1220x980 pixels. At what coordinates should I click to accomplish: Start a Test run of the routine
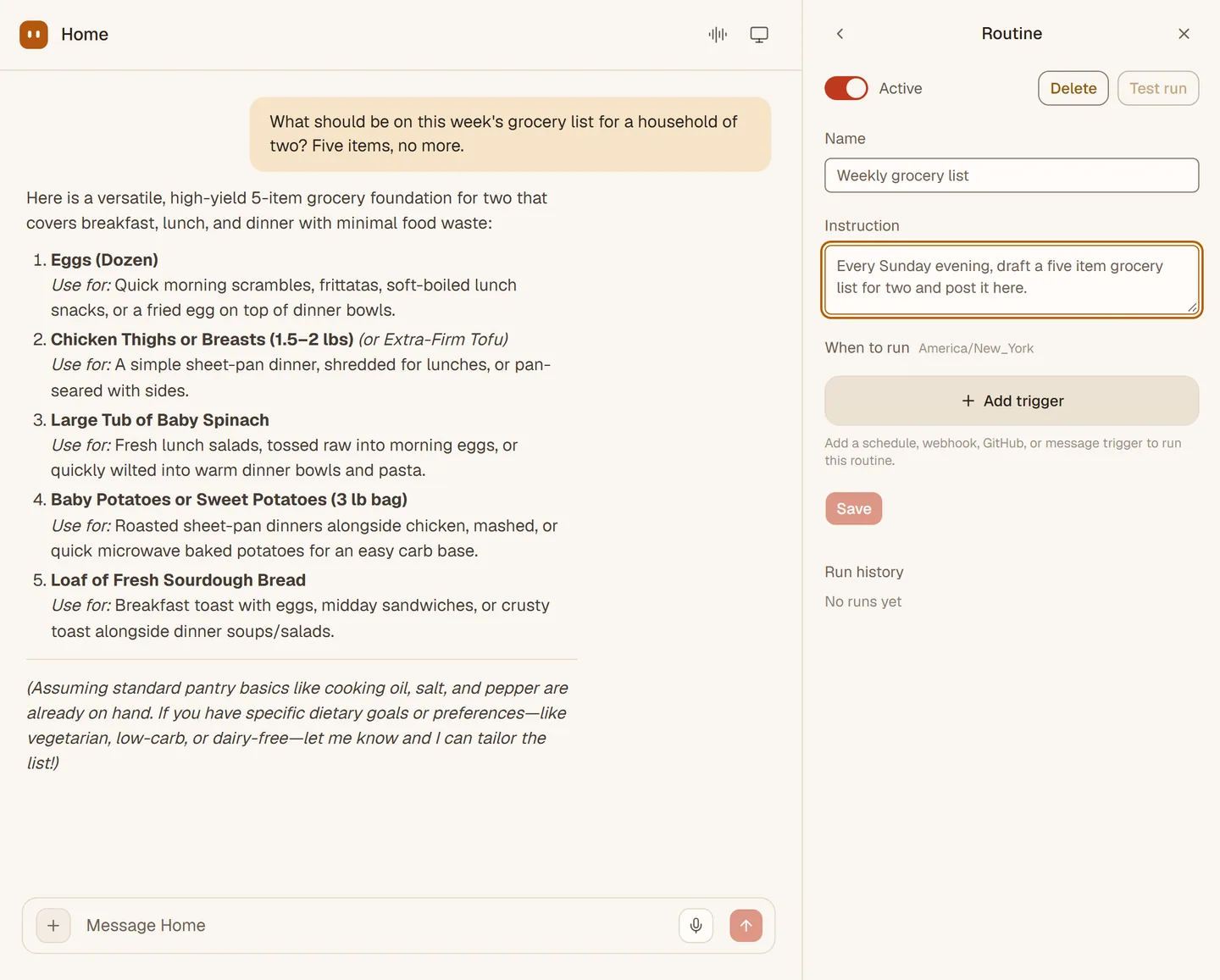1158,88
